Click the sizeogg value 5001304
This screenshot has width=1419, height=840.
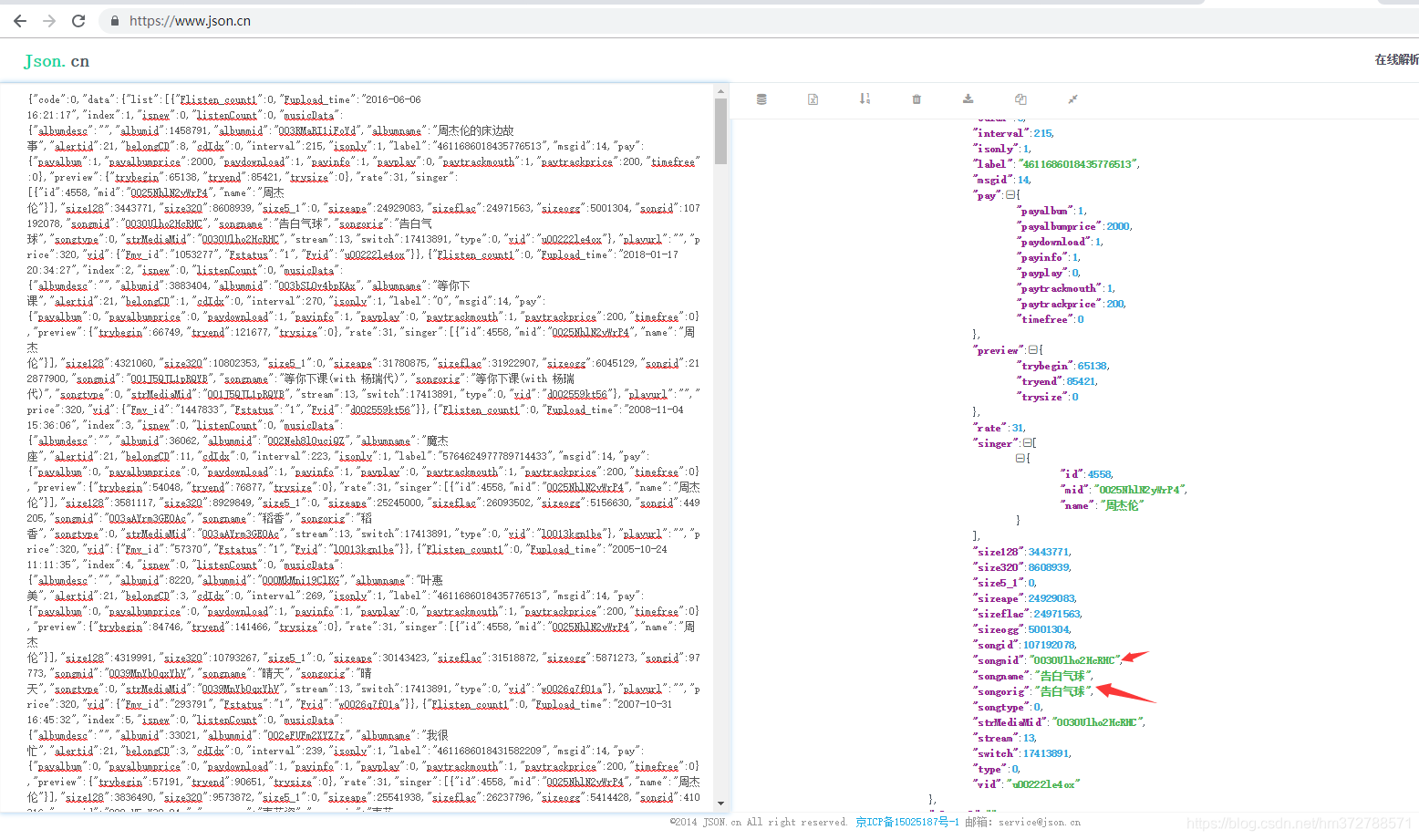(x=1049, y=629)
